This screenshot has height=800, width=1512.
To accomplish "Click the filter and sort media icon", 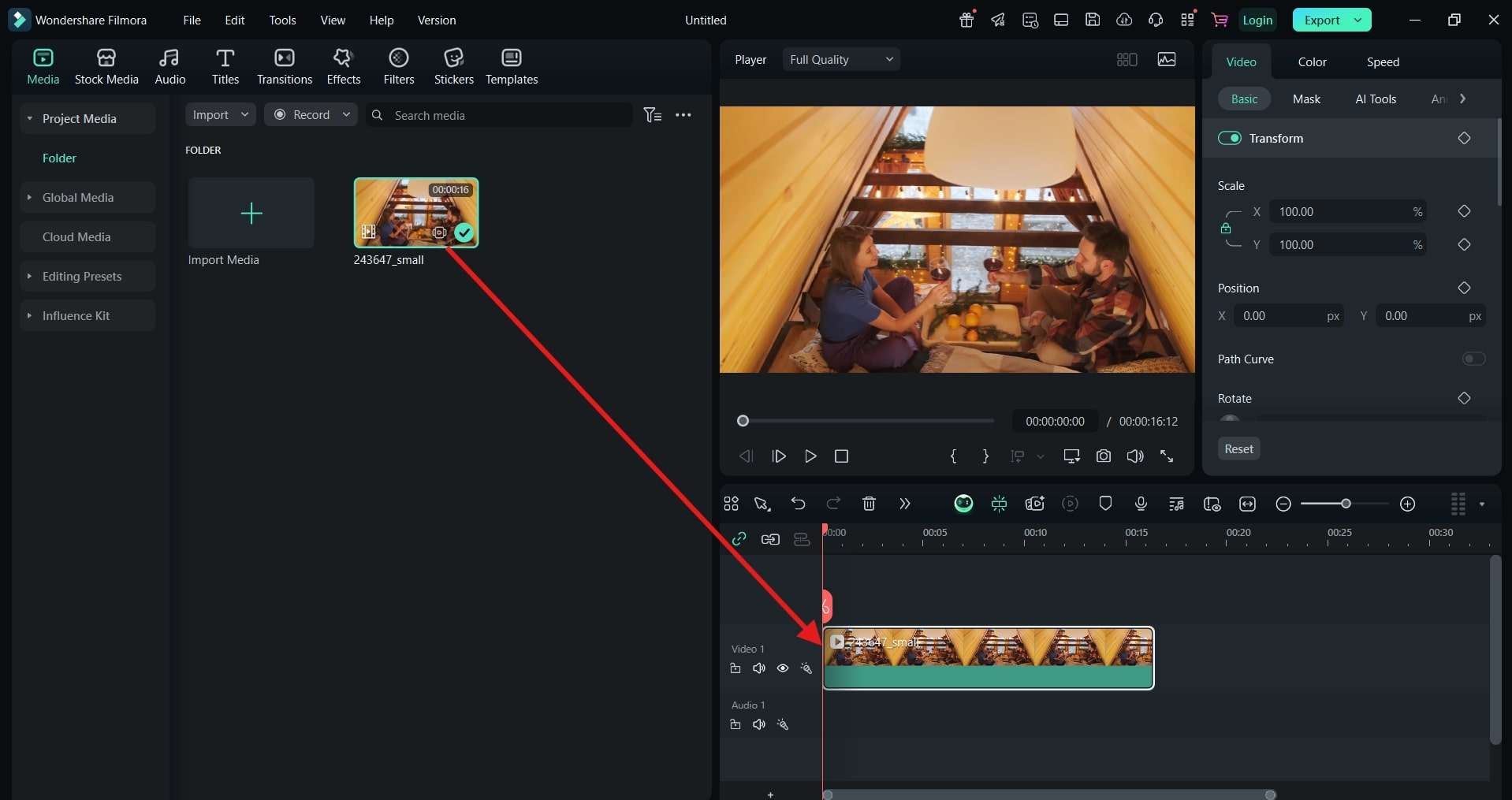I will click(653, 115).
